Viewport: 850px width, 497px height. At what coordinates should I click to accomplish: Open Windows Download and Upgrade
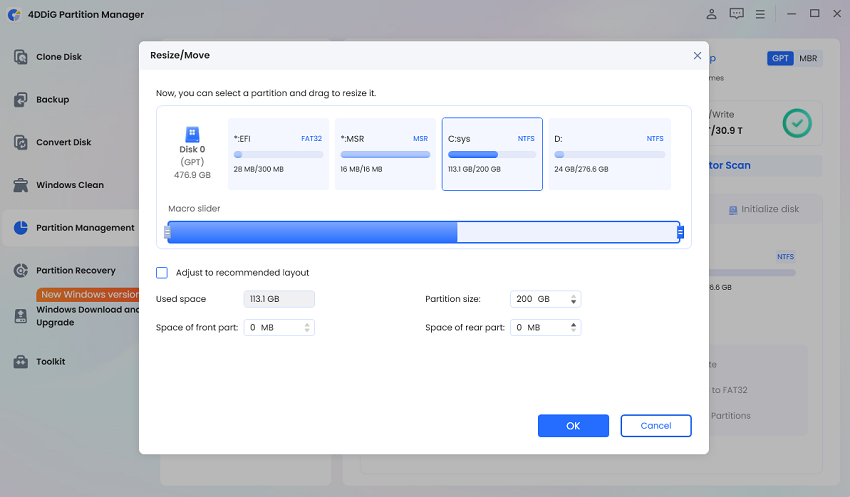87,316
